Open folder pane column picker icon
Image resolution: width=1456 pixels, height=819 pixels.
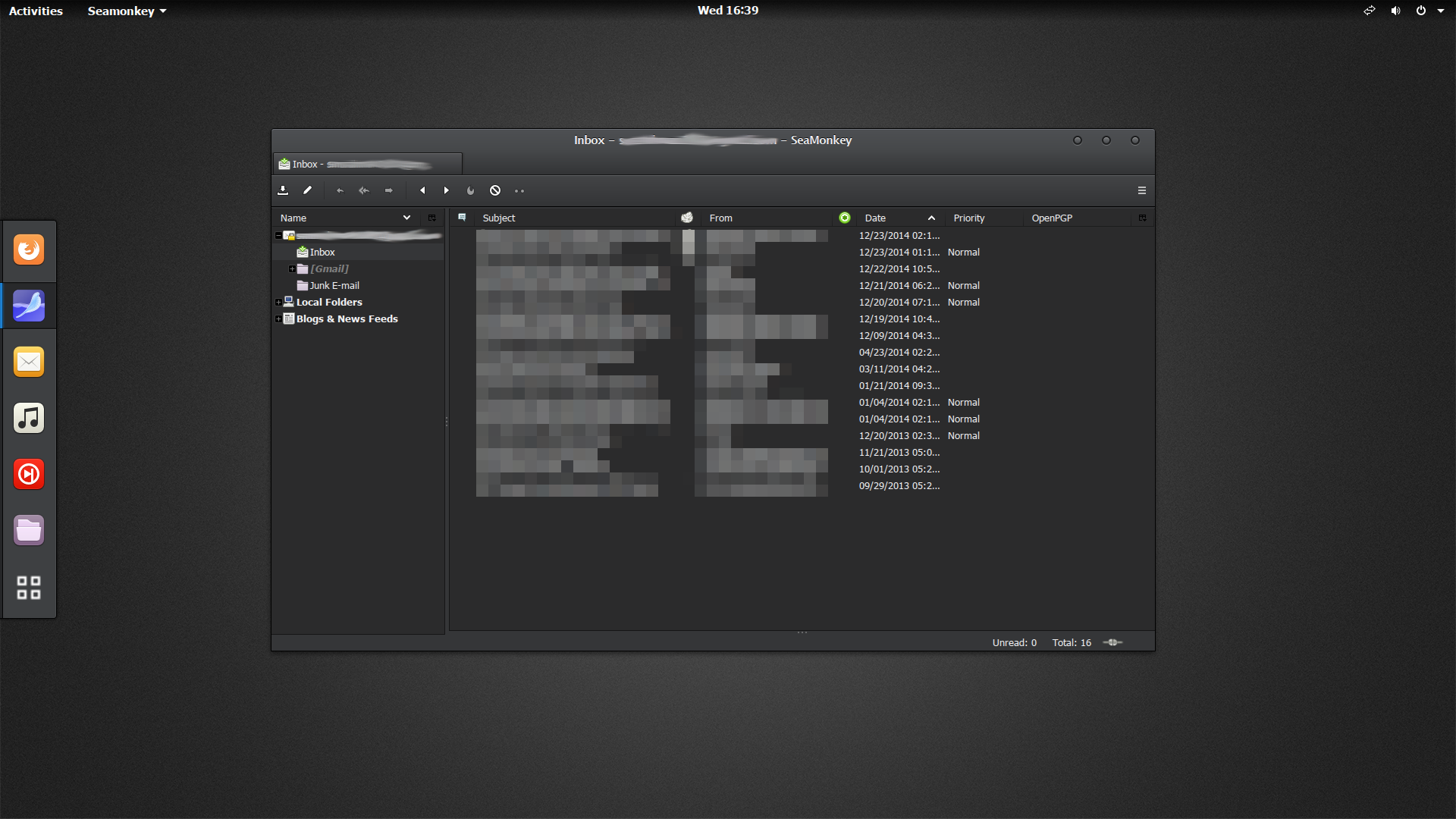[x=432, y=218]
